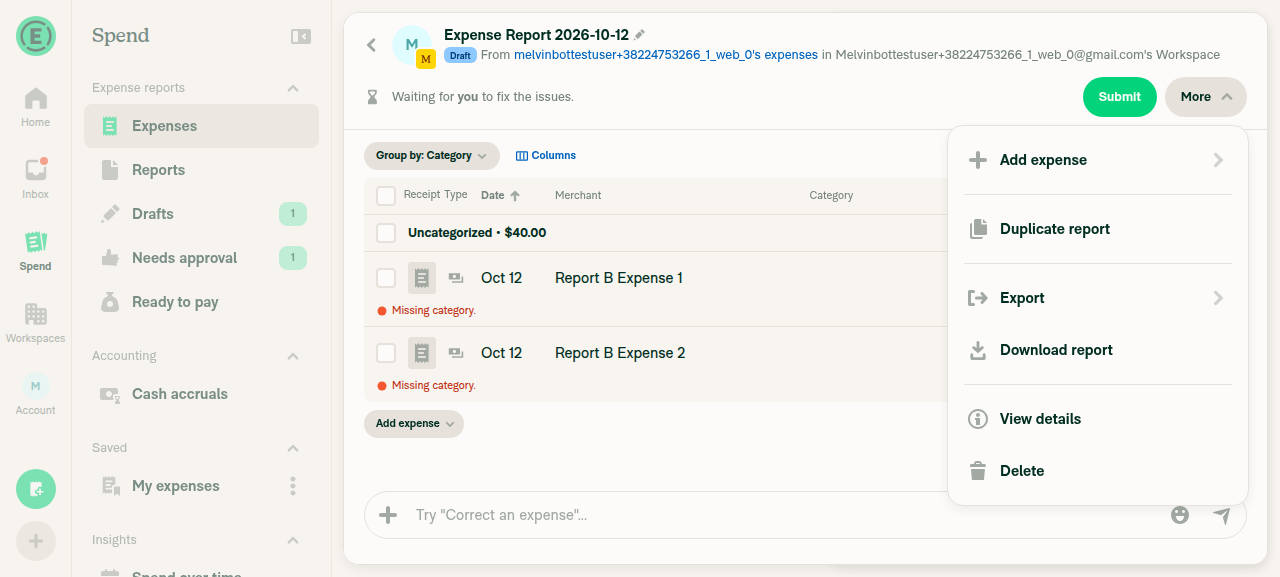The image size is (1280, 577).
Task: Go to Workspaces in the left rail
Action: 35,323
